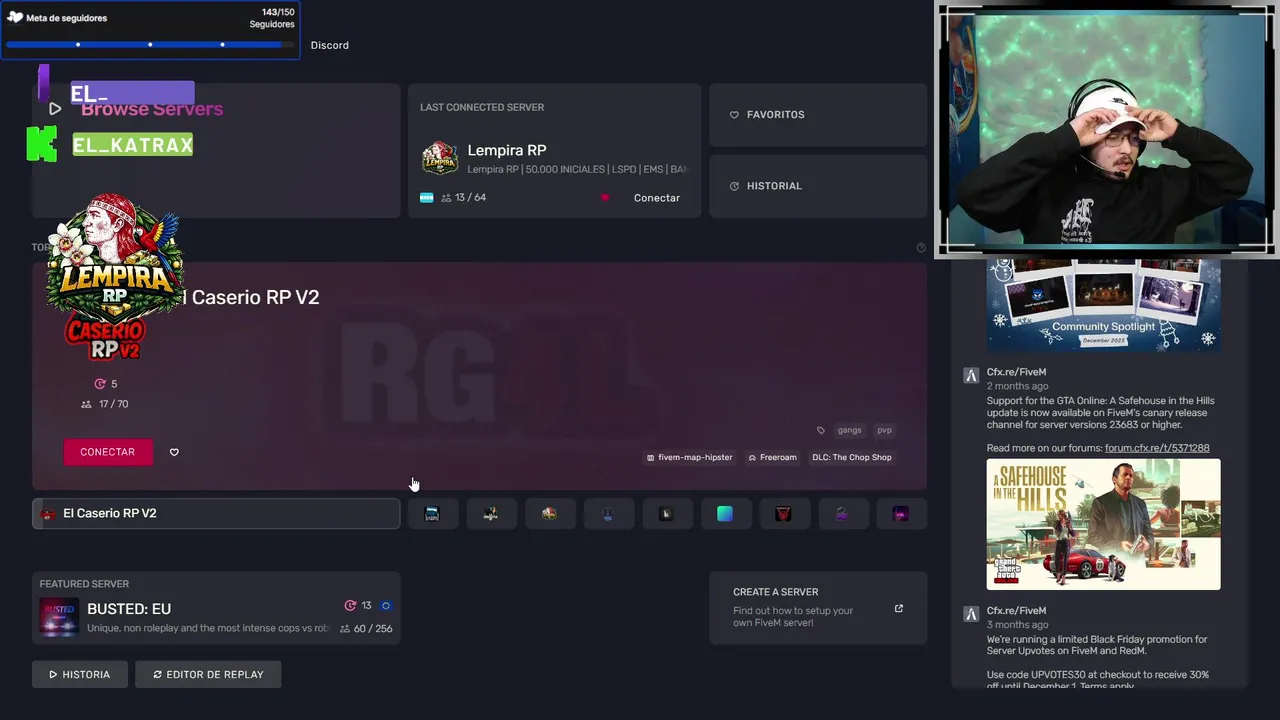Click the BUSTED server logo
The height and width of the screenshot is (720, 1280).
[x=59, y=617]
